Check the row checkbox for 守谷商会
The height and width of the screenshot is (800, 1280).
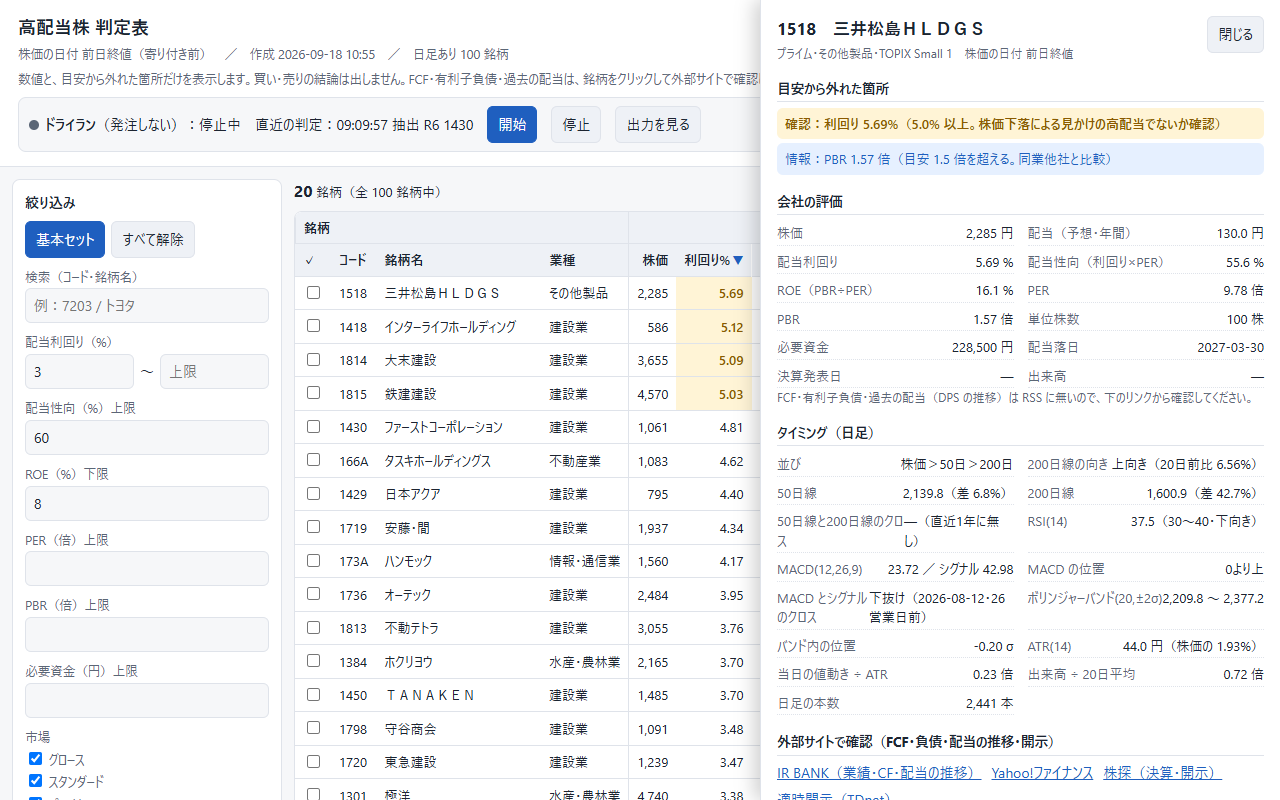tap(313, 728)
